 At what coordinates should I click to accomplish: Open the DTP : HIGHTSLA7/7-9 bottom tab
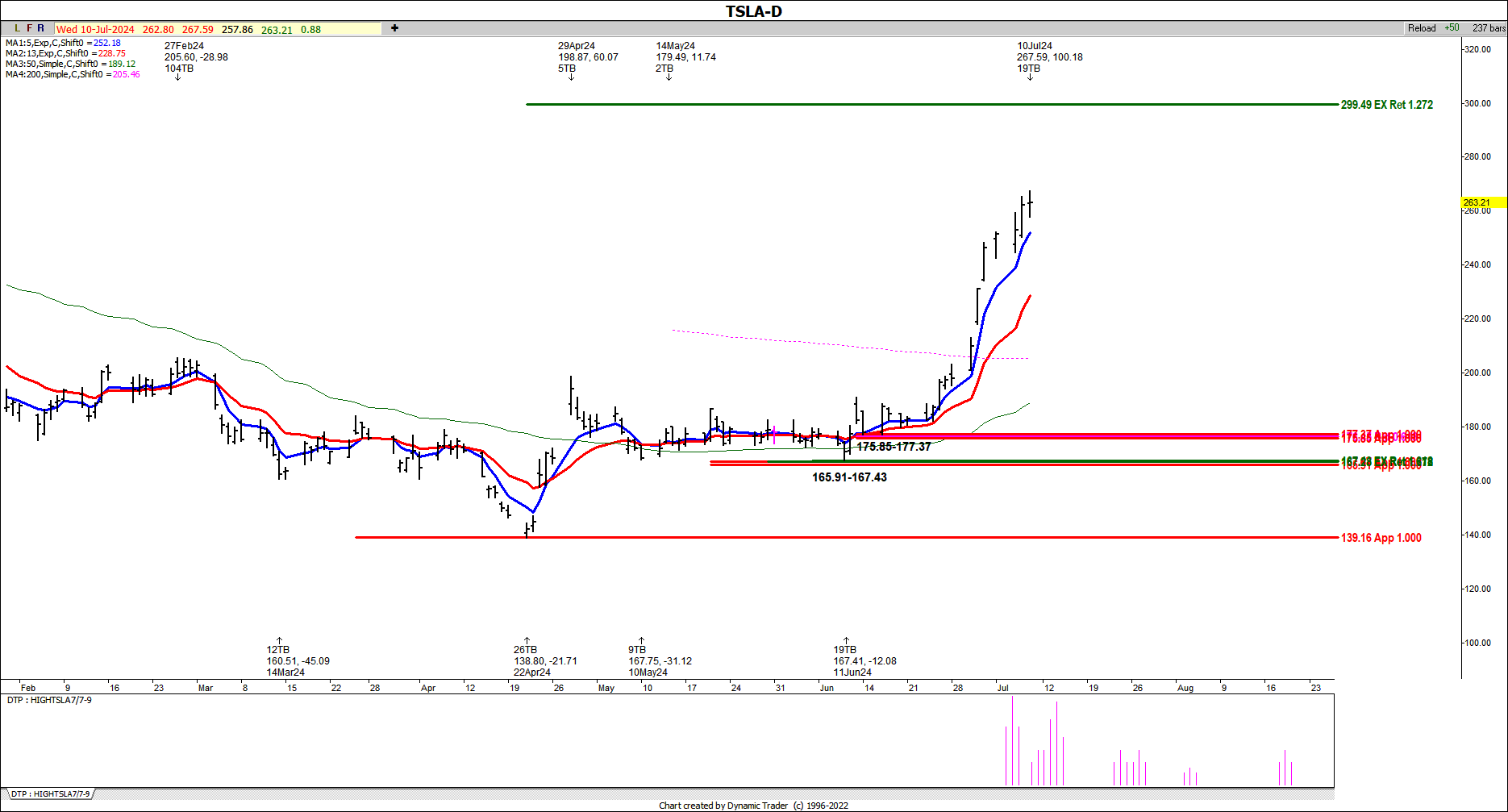coord(50,794)
